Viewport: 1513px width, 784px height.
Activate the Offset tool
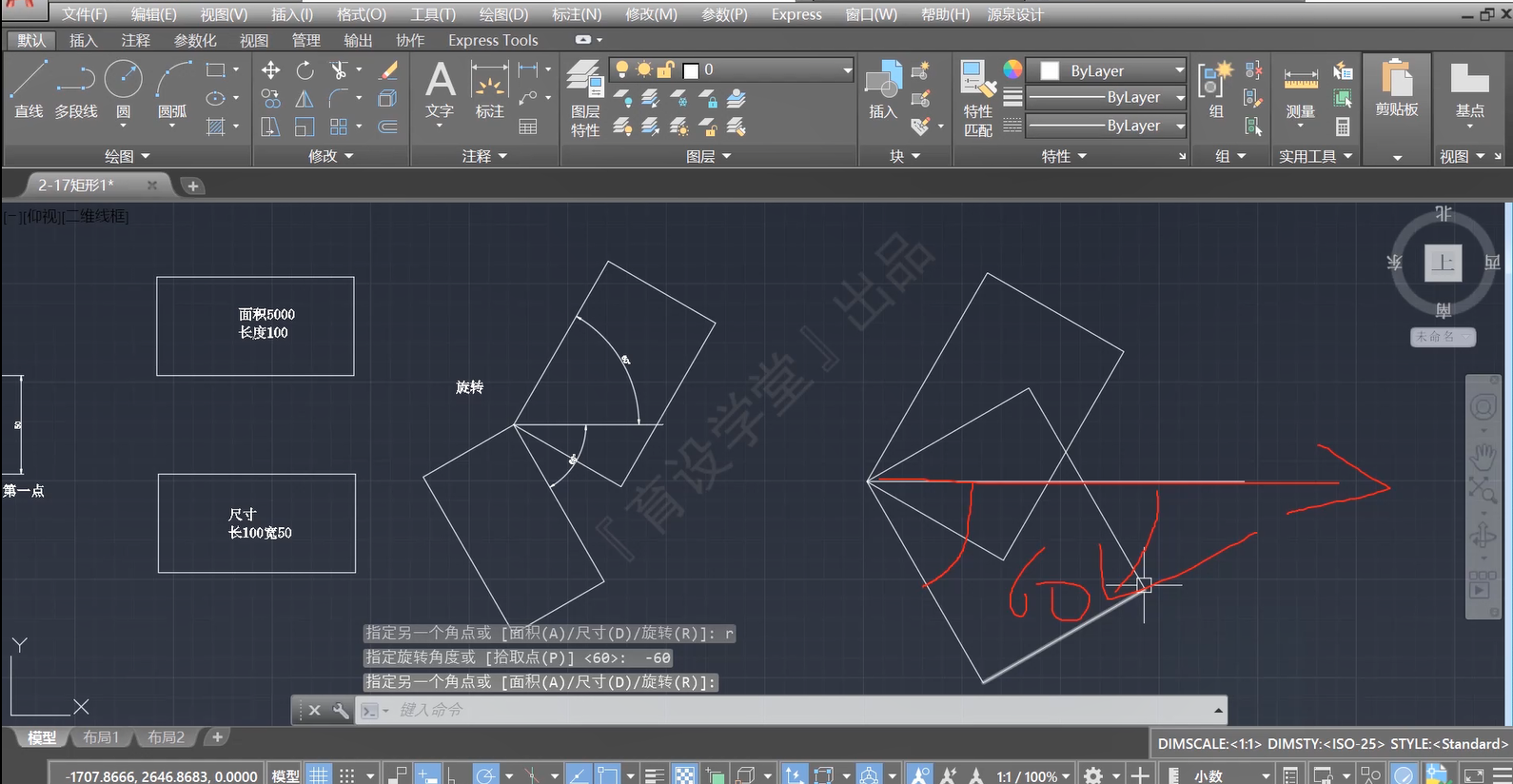pyautogui.click(x=388, y=127)
